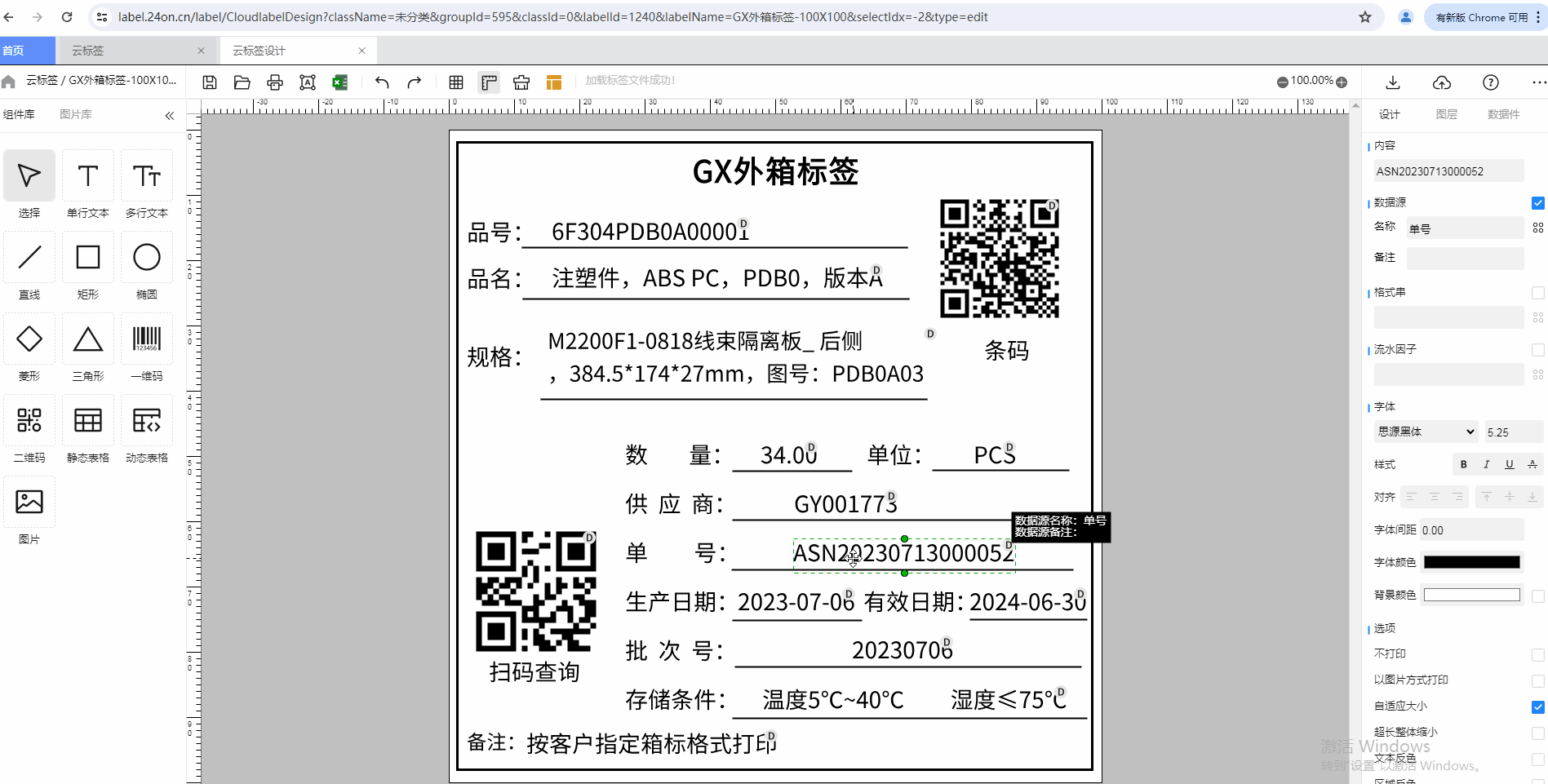The height and width of the screenshot is (784, 1548).
Task: Select the top-right QR code on label
Action: tap(1000, 259)
